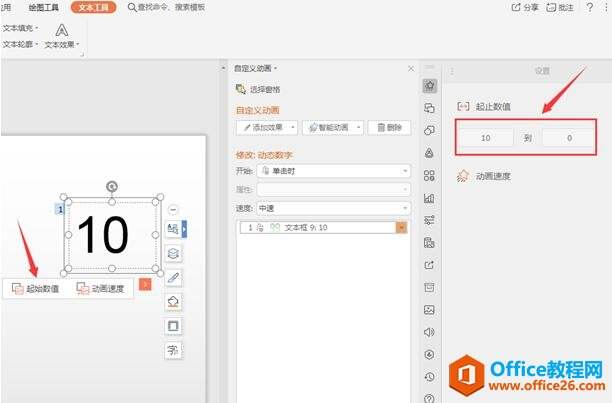This screenshot has height=403, width=612.
Task: Open orange dropdown arrow on 文本框 9 animation item
Action: [x=401, y=227]
